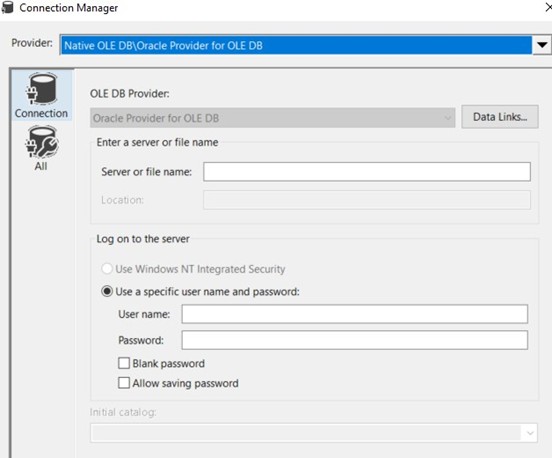The width and height of the screenshot is (552, 458).
Task: Open the All properties wrench icon
Action: point(42,142)
